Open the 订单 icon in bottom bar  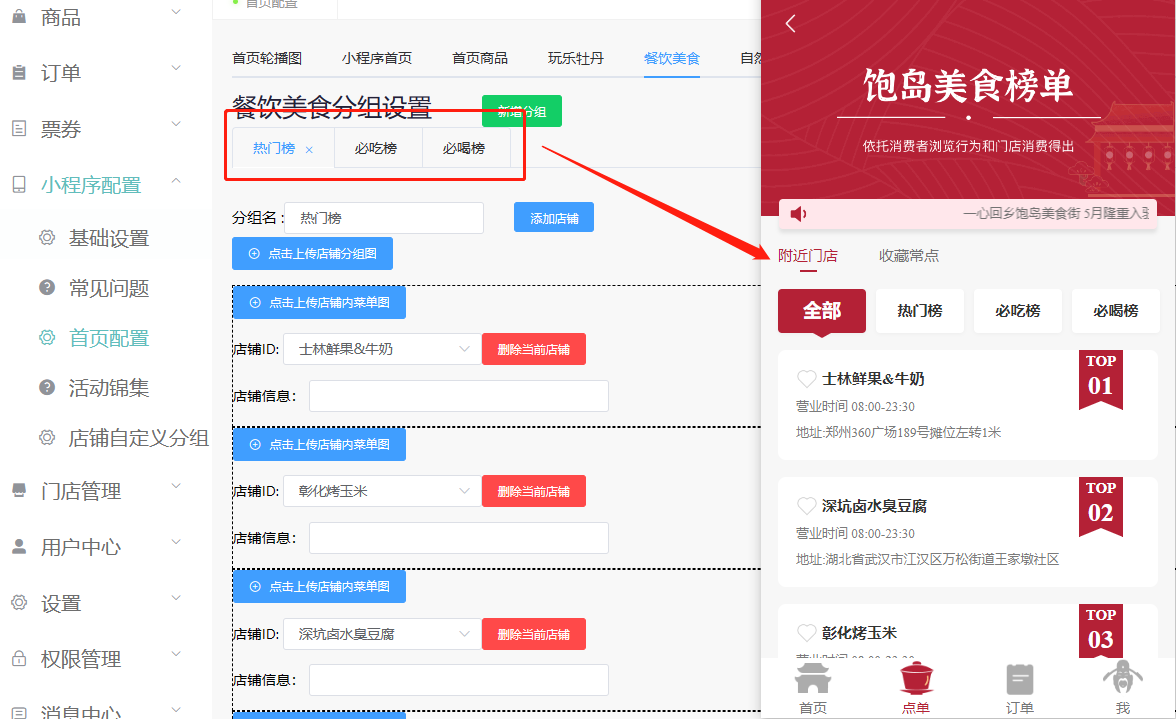pos(1019,680)
